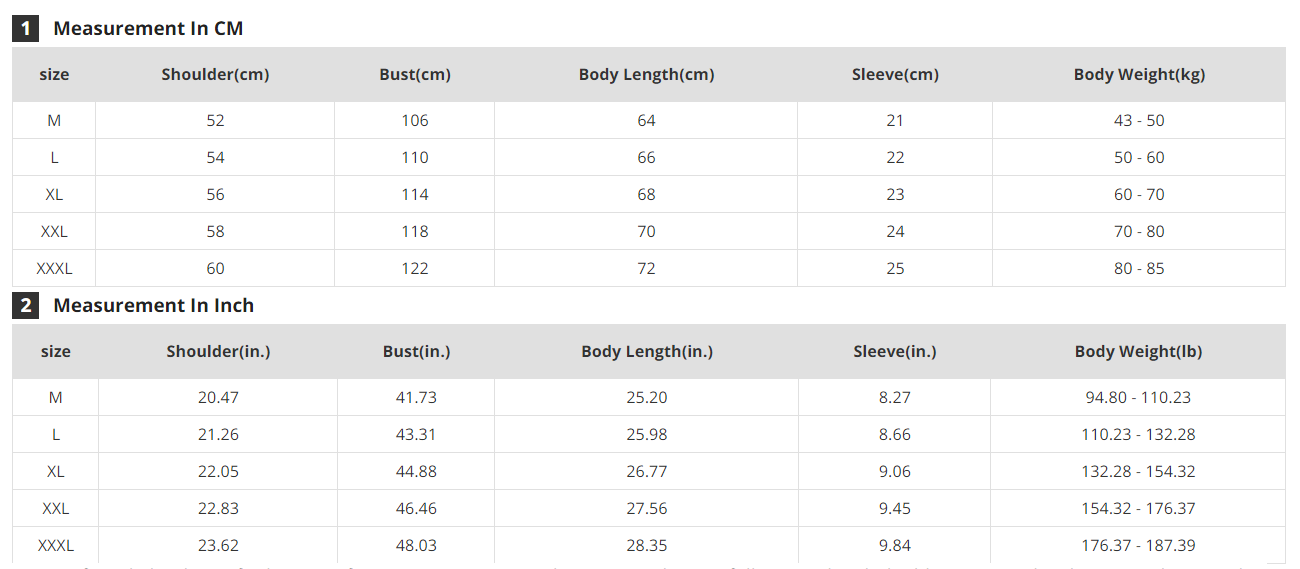Click the Shoulder(in.) column header
1300x569 pixels.
tap(218, 351)
